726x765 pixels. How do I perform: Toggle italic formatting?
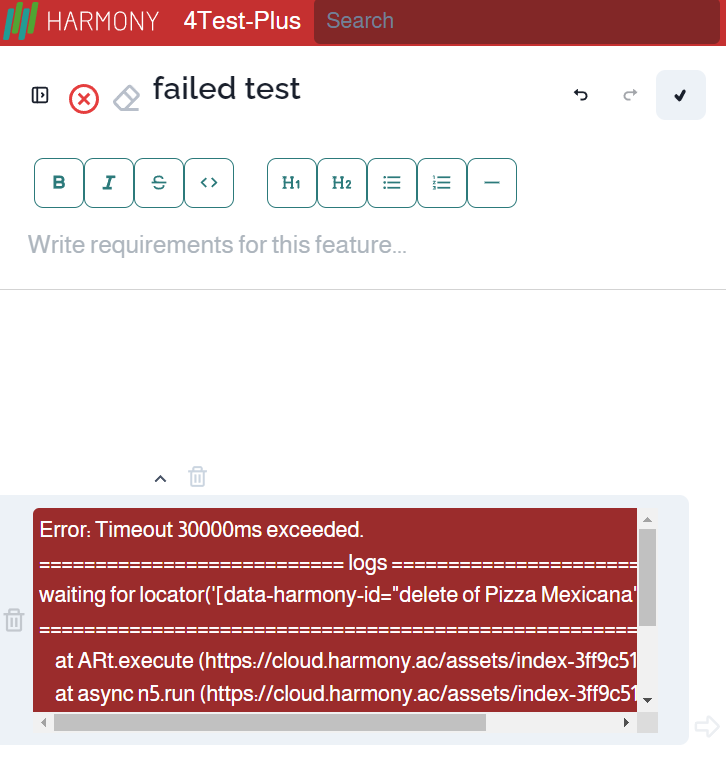109,183
